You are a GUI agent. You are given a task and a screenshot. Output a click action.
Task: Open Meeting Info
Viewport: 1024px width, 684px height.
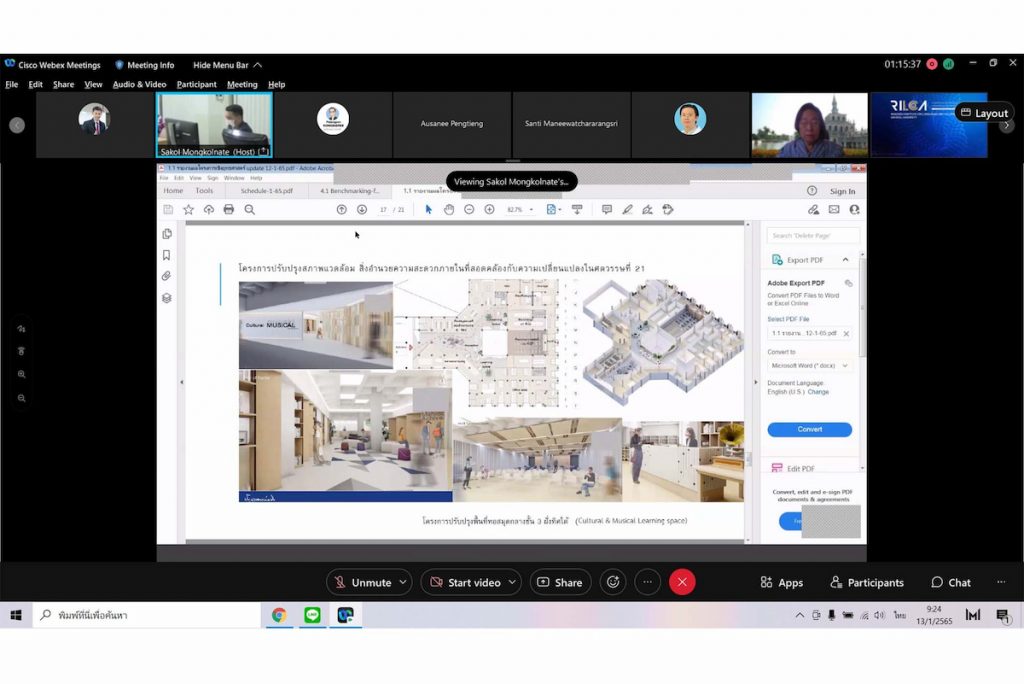(x=144, y=65)
